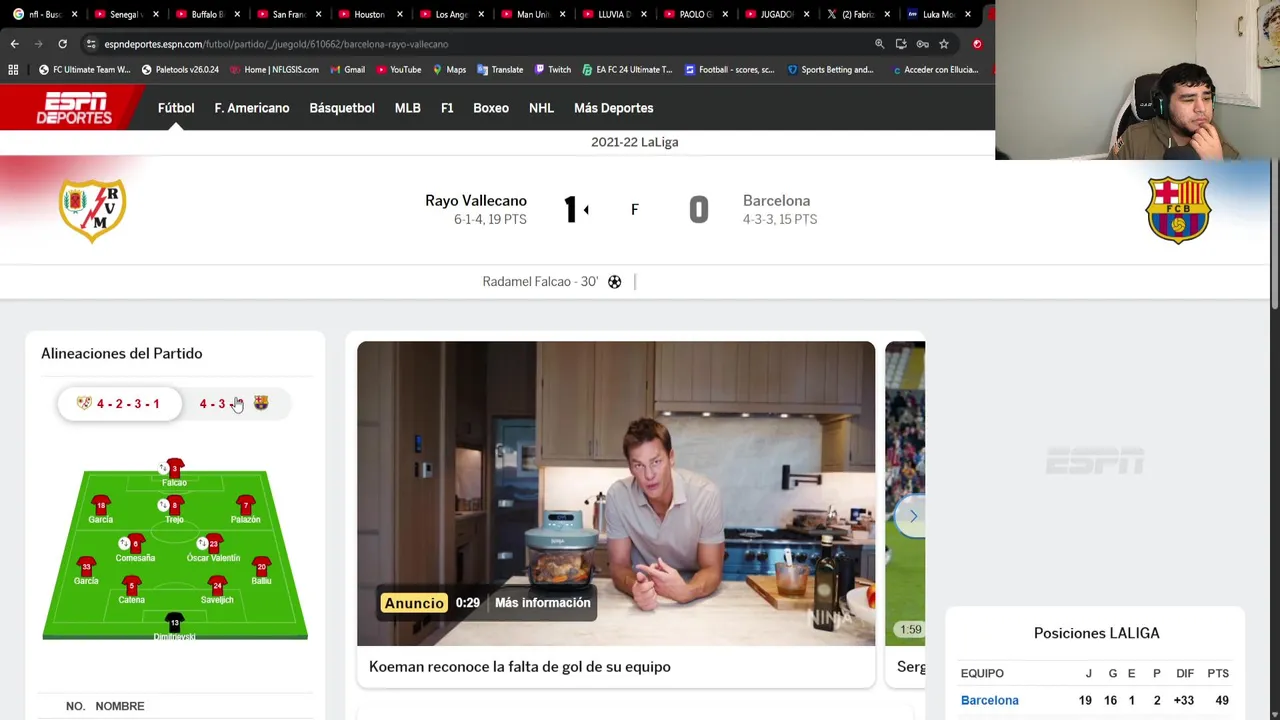Screen dimensions: 1280x720
Task: Open the Boxeo section
Action: [491, 108]
